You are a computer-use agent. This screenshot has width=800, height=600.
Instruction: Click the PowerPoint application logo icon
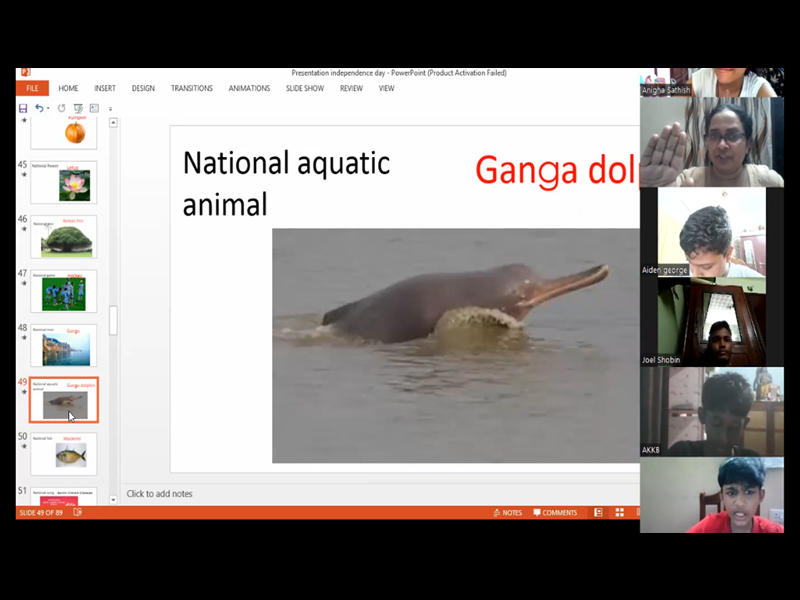point(25,73)
